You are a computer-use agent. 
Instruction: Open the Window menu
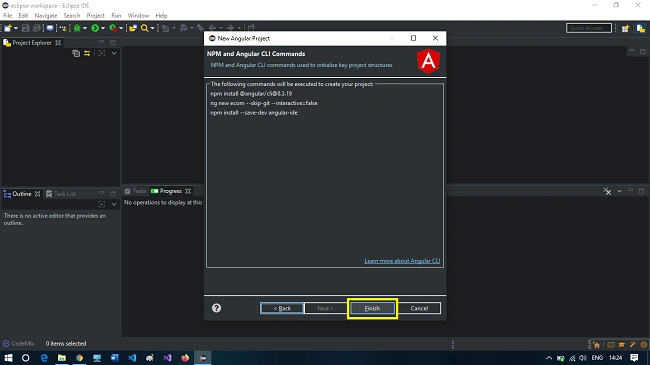138,15
